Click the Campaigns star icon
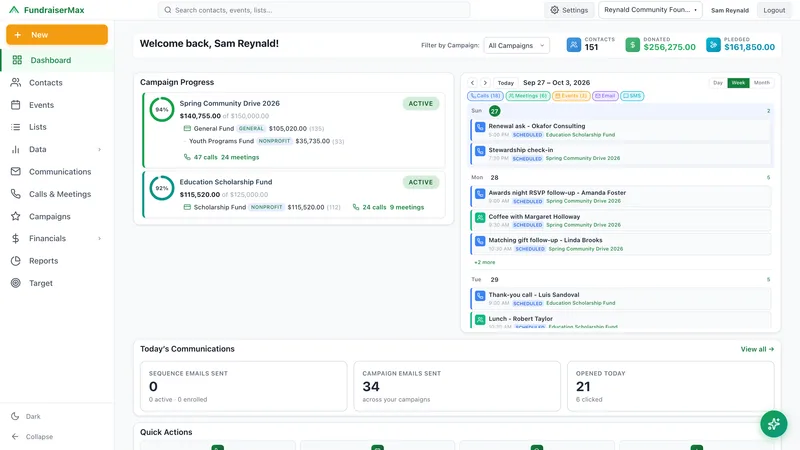800x450 pixels. 16,216
